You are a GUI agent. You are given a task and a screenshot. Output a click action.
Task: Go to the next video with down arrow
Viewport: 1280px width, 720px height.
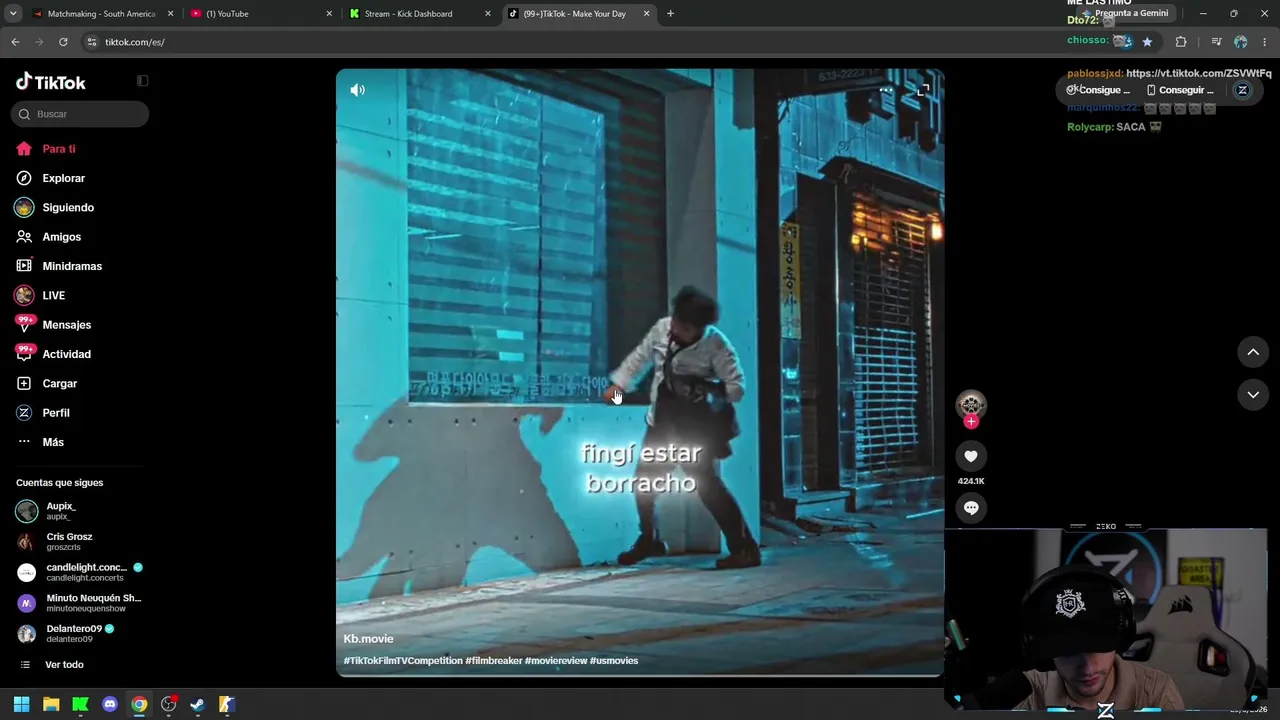tap(1253, 395)
